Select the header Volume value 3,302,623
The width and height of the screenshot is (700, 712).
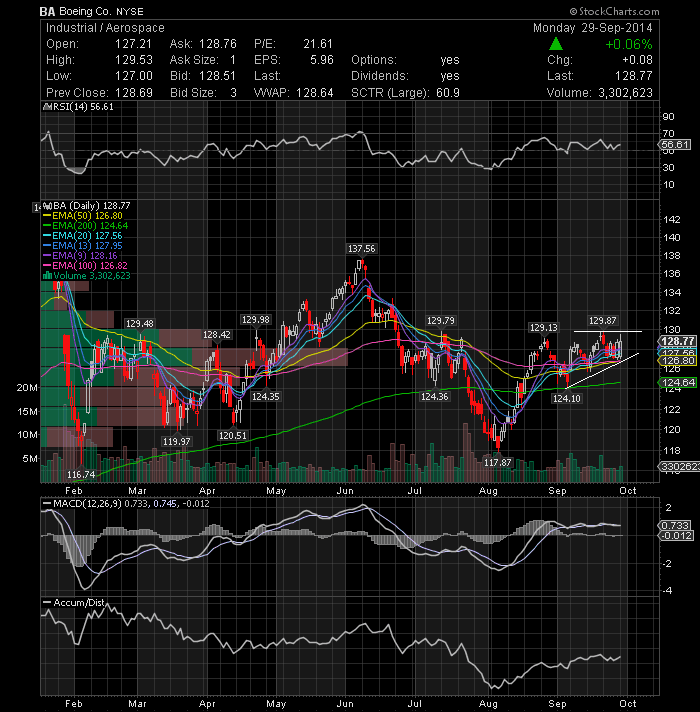coord(625,93)
